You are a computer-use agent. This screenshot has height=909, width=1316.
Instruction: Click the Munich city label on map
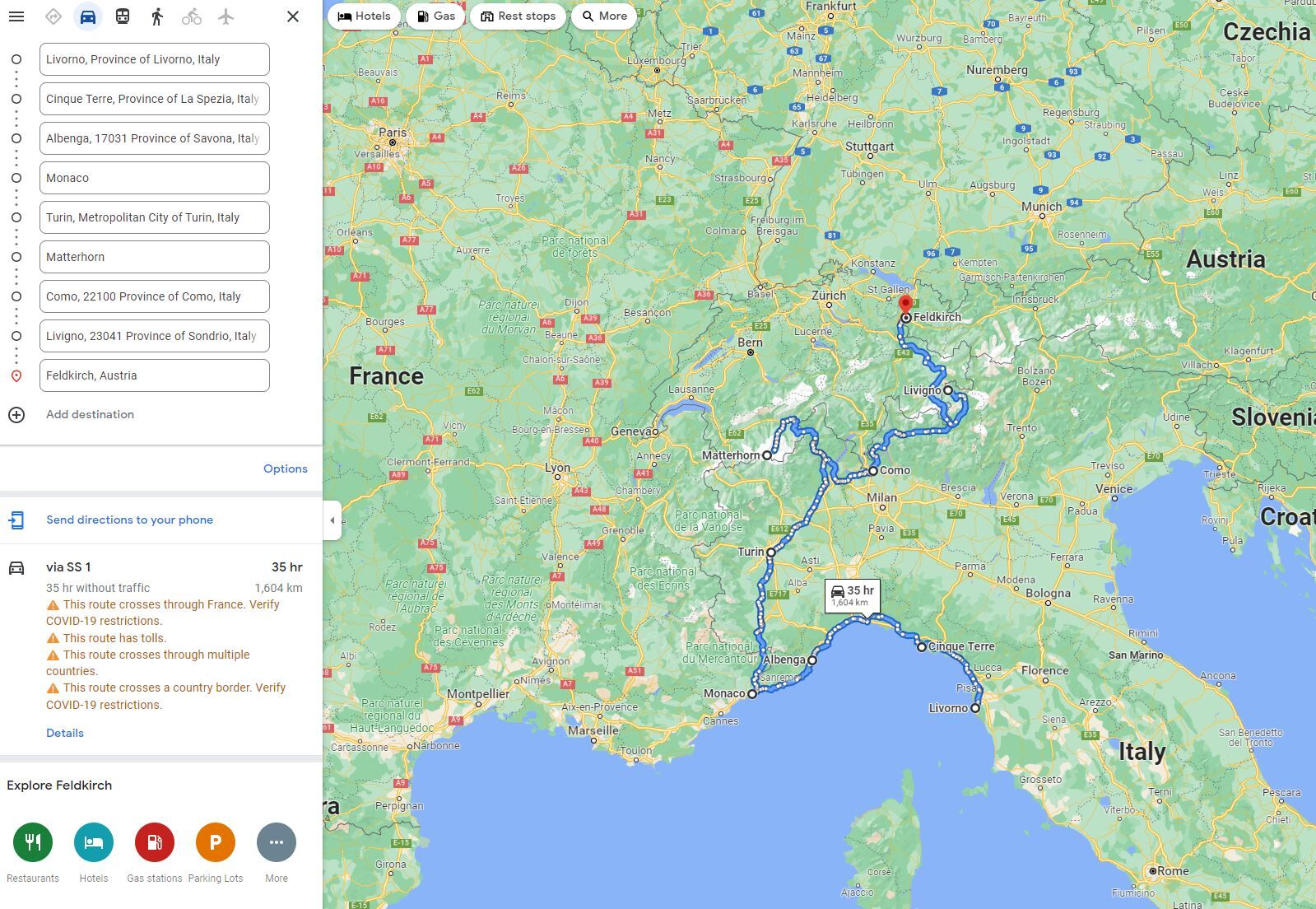pos(1042,207)
